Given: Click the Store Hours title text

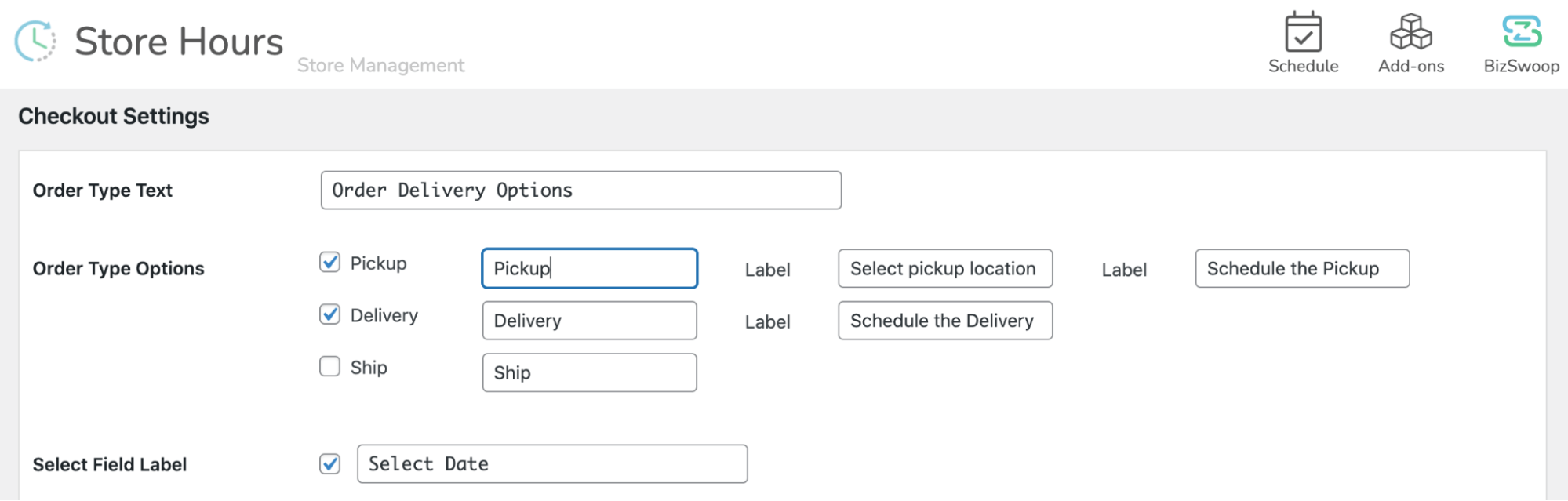Looking at the screenshot, I should (179, 42).
